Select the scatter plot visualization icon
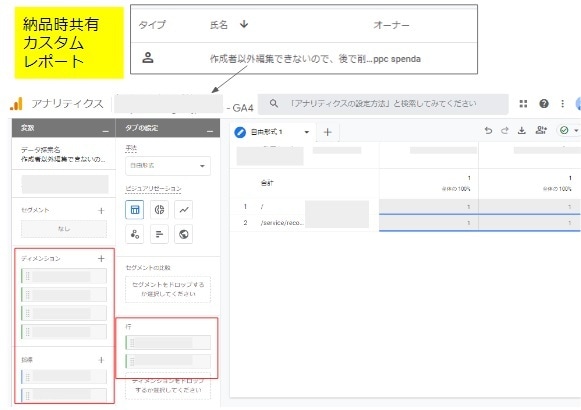Viewport: 581px width, 410px height. tap(135, 234)
